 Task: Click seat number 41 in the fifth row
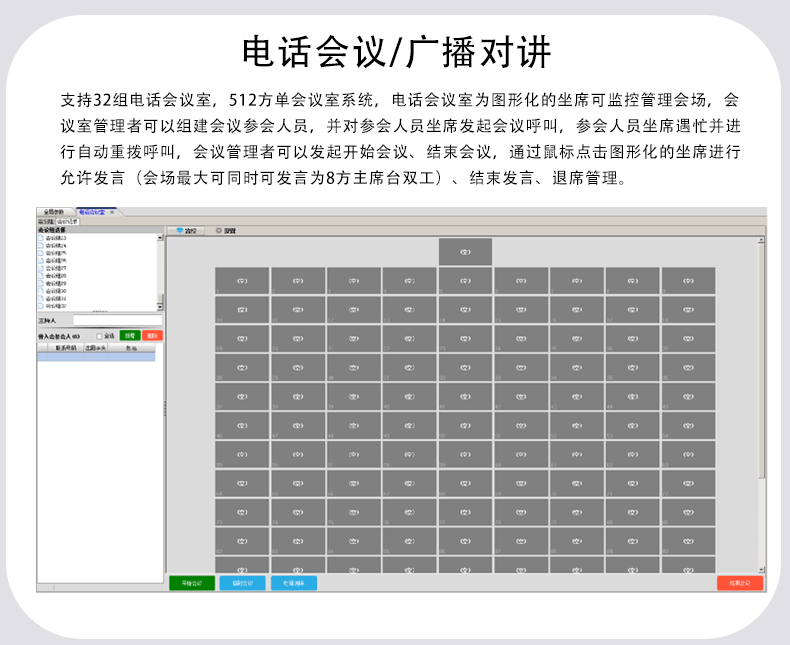click(x=466, y=397)
